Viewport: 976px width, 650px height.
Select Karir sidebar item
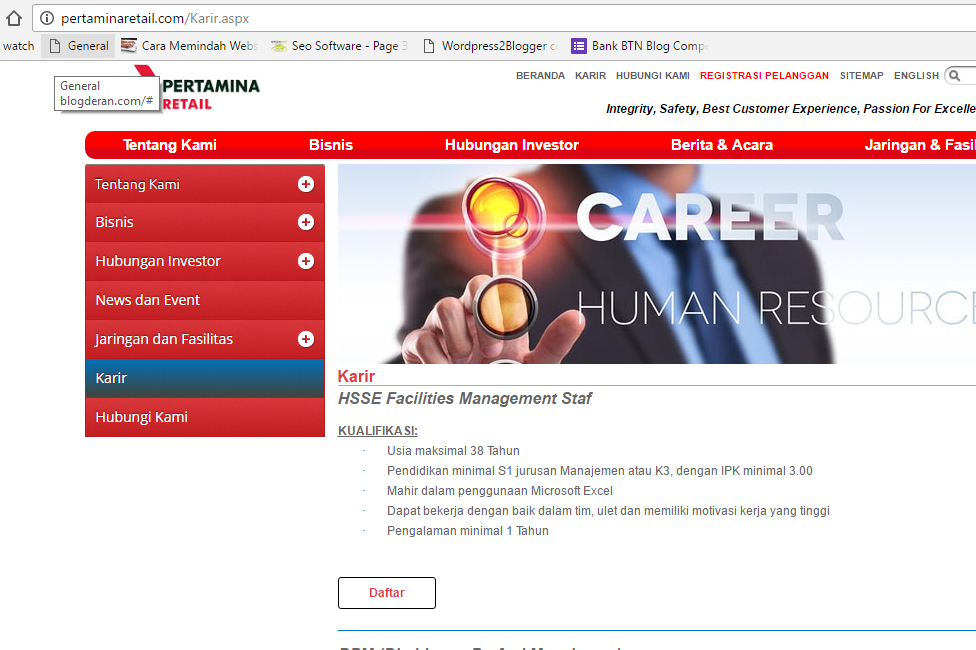205,378
